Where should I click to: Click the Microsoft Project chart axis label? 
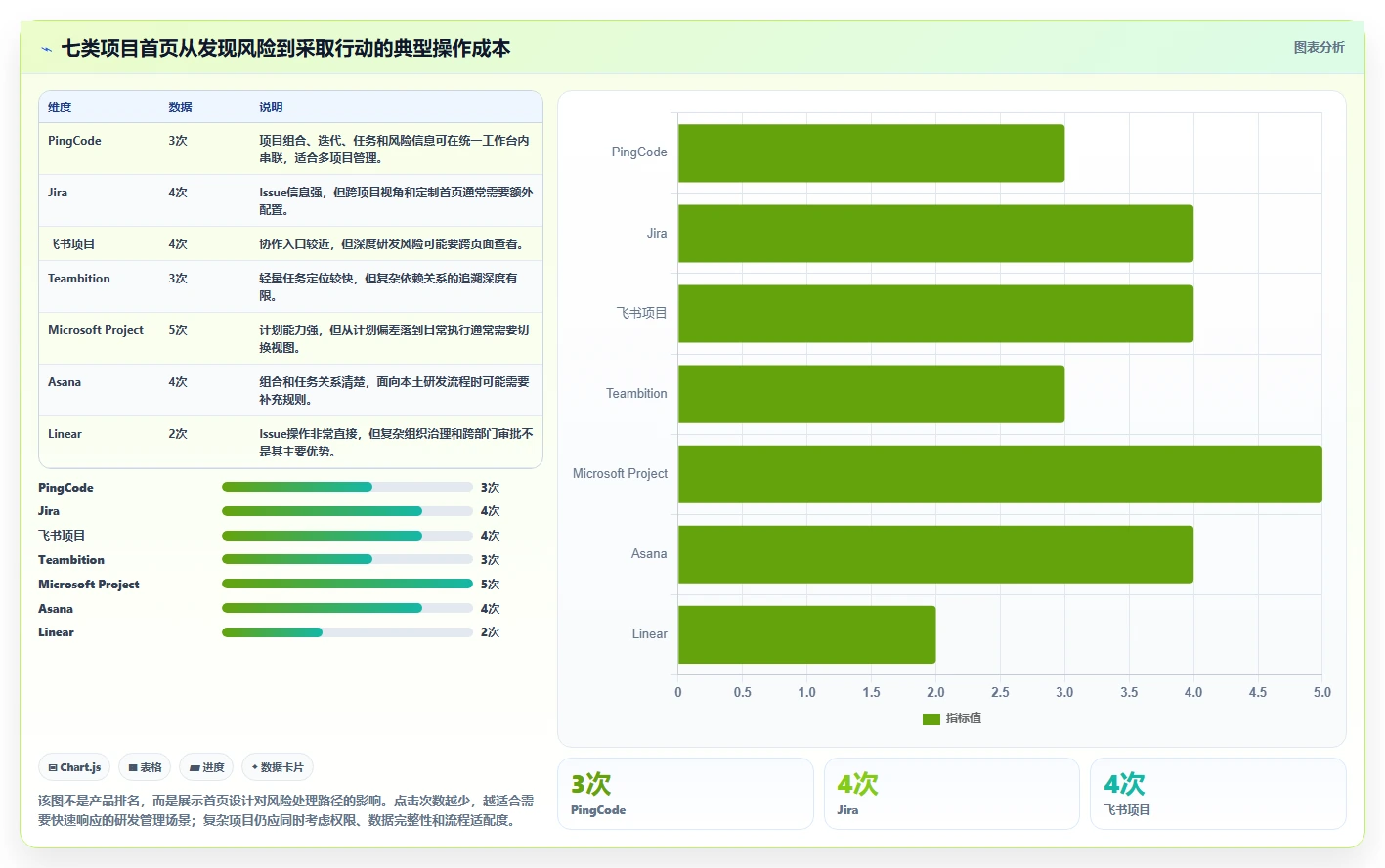[620, 474]
